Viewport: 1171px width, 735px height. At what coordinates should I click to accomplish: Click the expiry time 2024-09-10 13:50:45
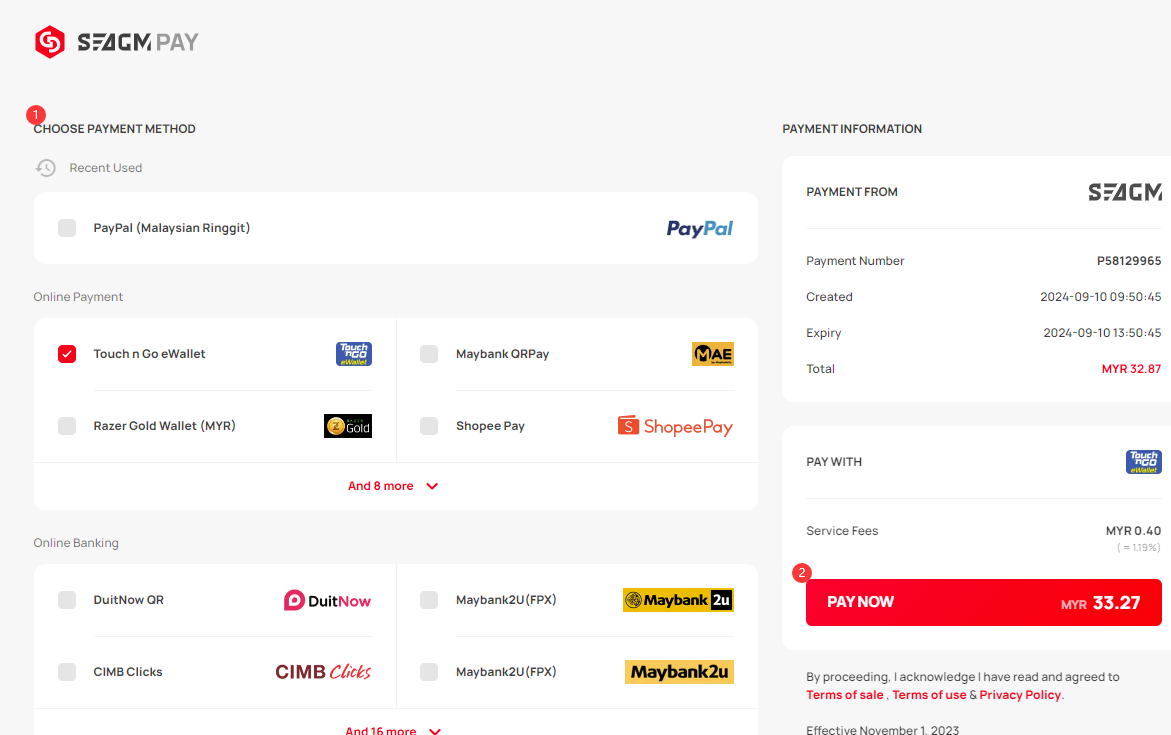[1102, 332]
